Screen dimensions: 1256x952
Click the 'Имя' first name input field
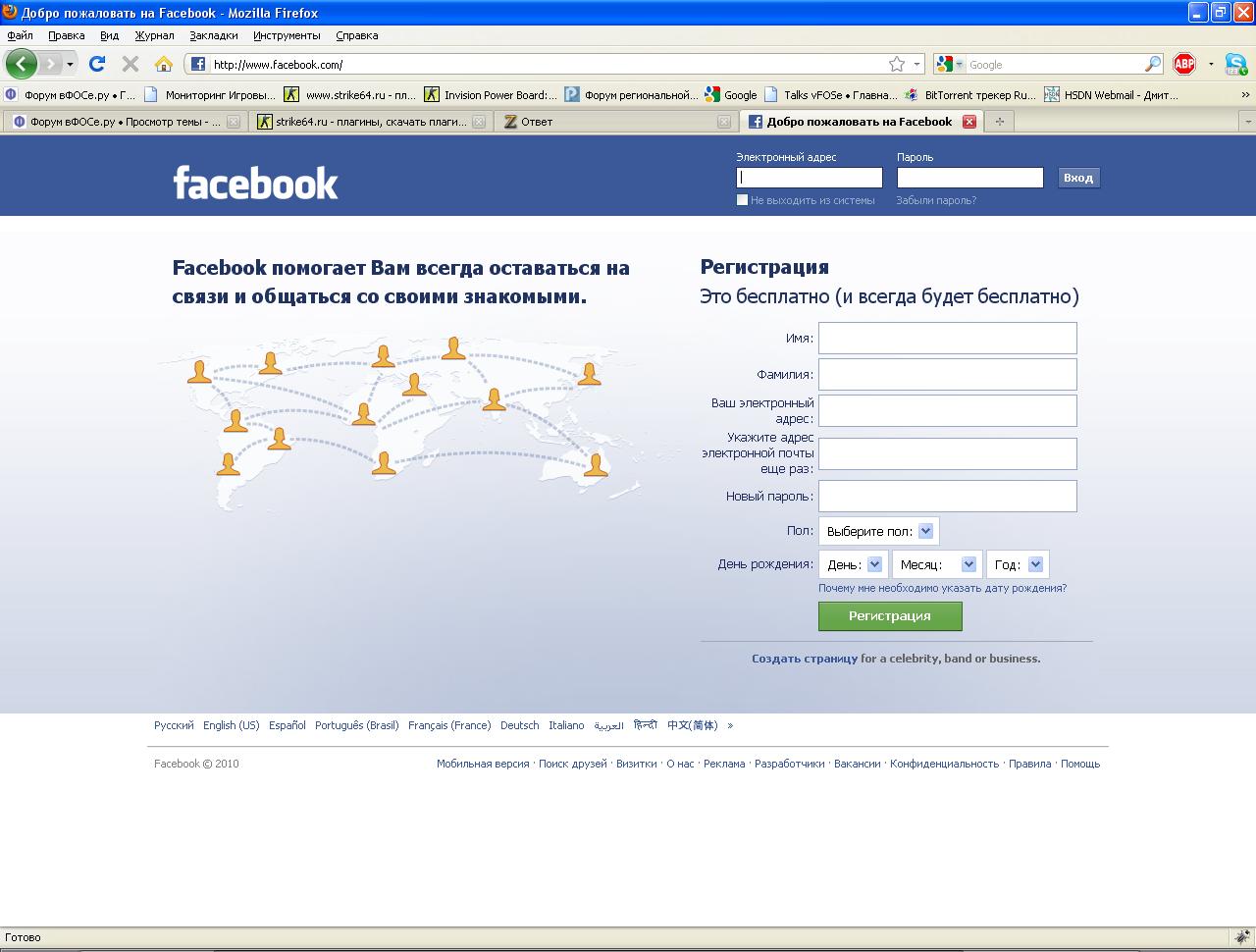click(x=947, y=338)
